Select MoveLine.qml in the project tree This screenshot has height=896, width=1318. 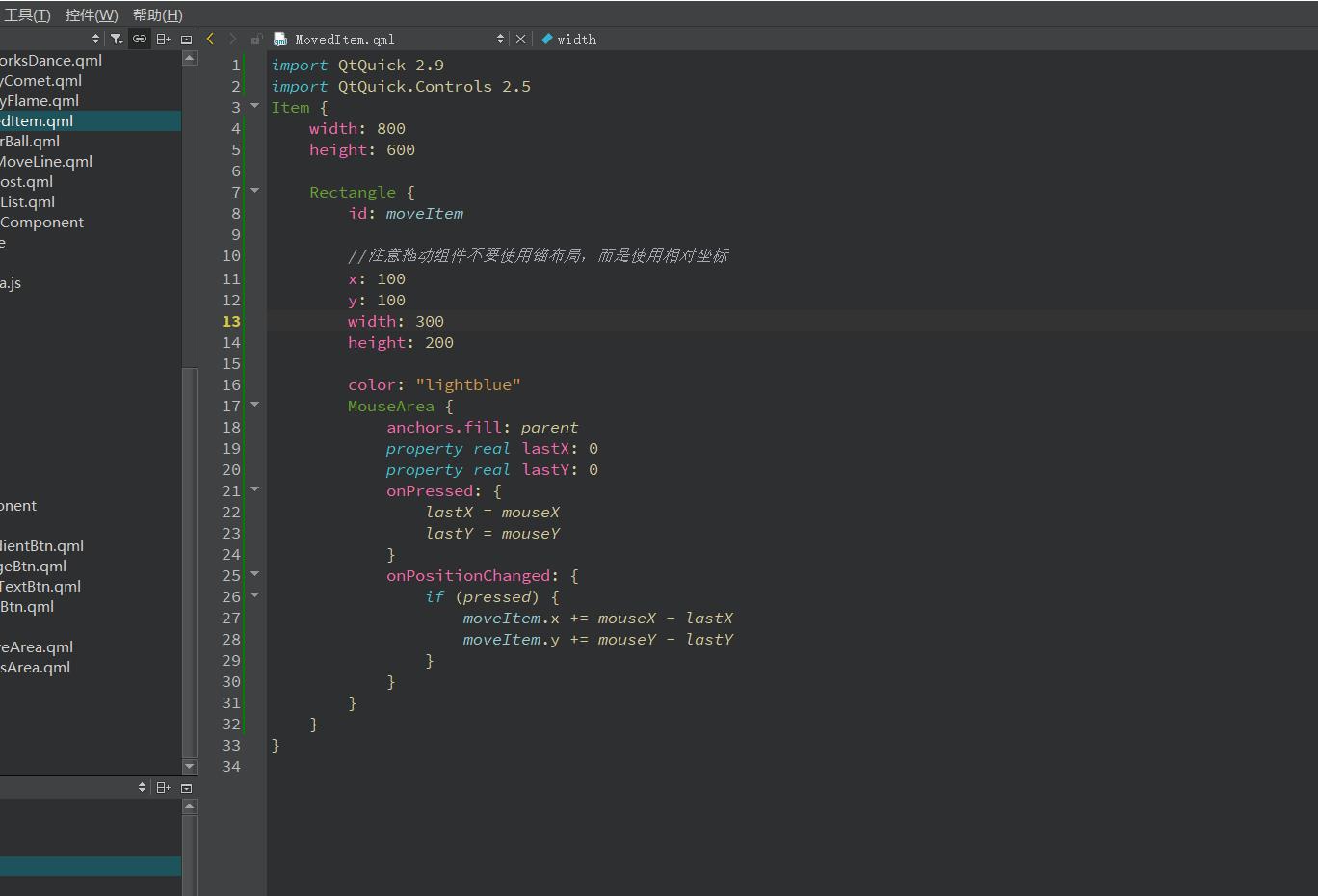(x=46, y=161)
